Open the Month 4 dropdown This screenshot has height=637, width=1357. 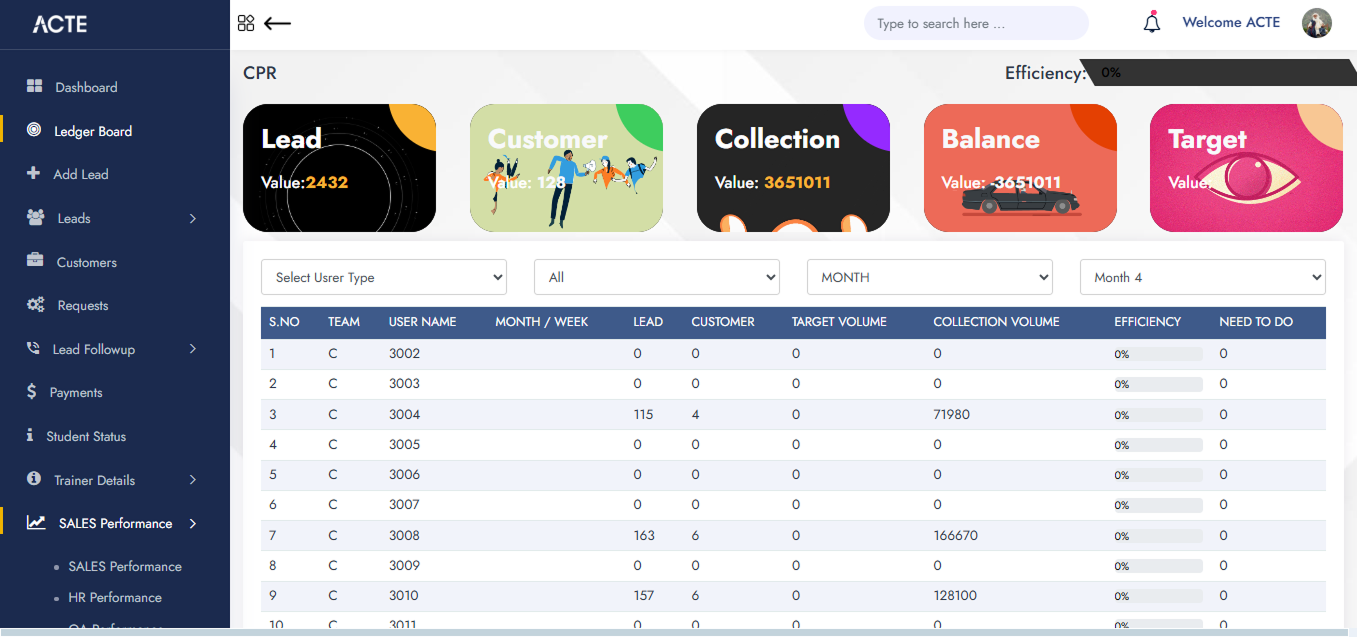coord(1203,277)
